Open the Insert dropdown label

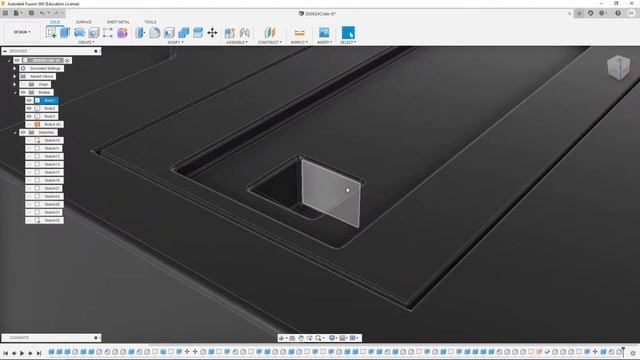324,42
